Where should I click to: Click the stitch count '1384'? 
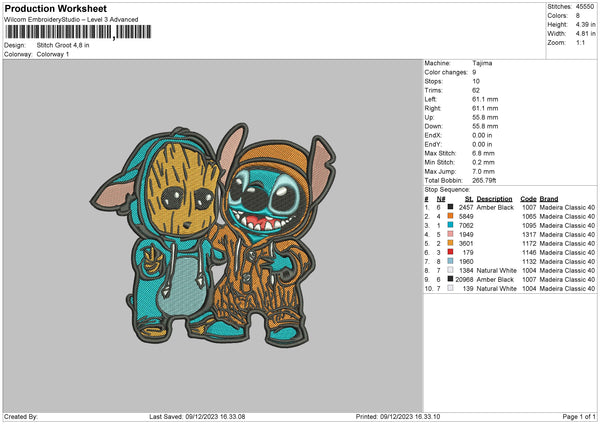(466, 271)
